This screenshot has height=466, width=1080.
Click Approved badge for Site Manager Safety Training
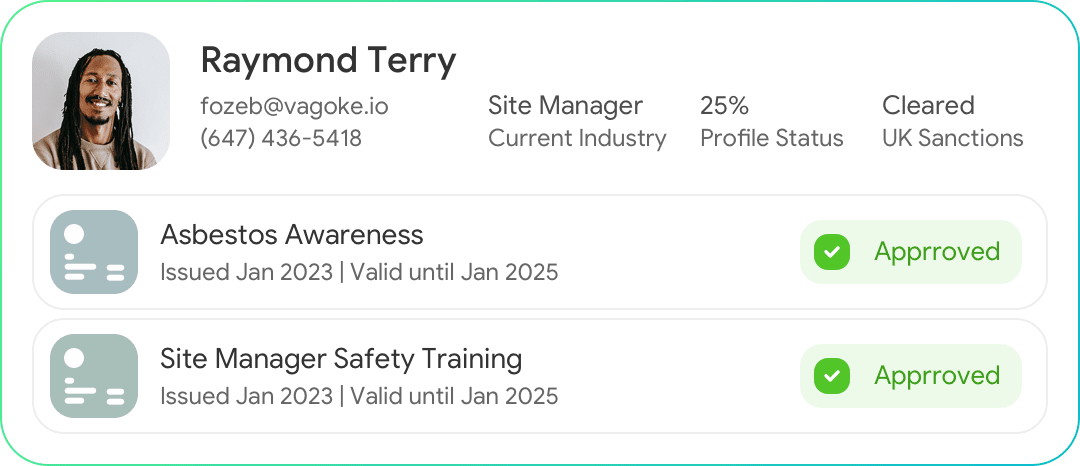click(x=910, y=376)
